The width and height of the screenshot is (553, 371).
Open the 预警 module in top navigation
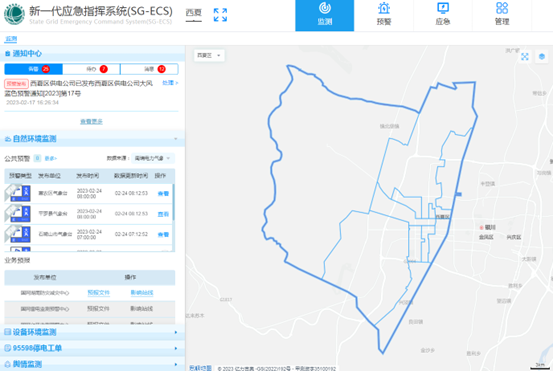(x=384, y=16)
